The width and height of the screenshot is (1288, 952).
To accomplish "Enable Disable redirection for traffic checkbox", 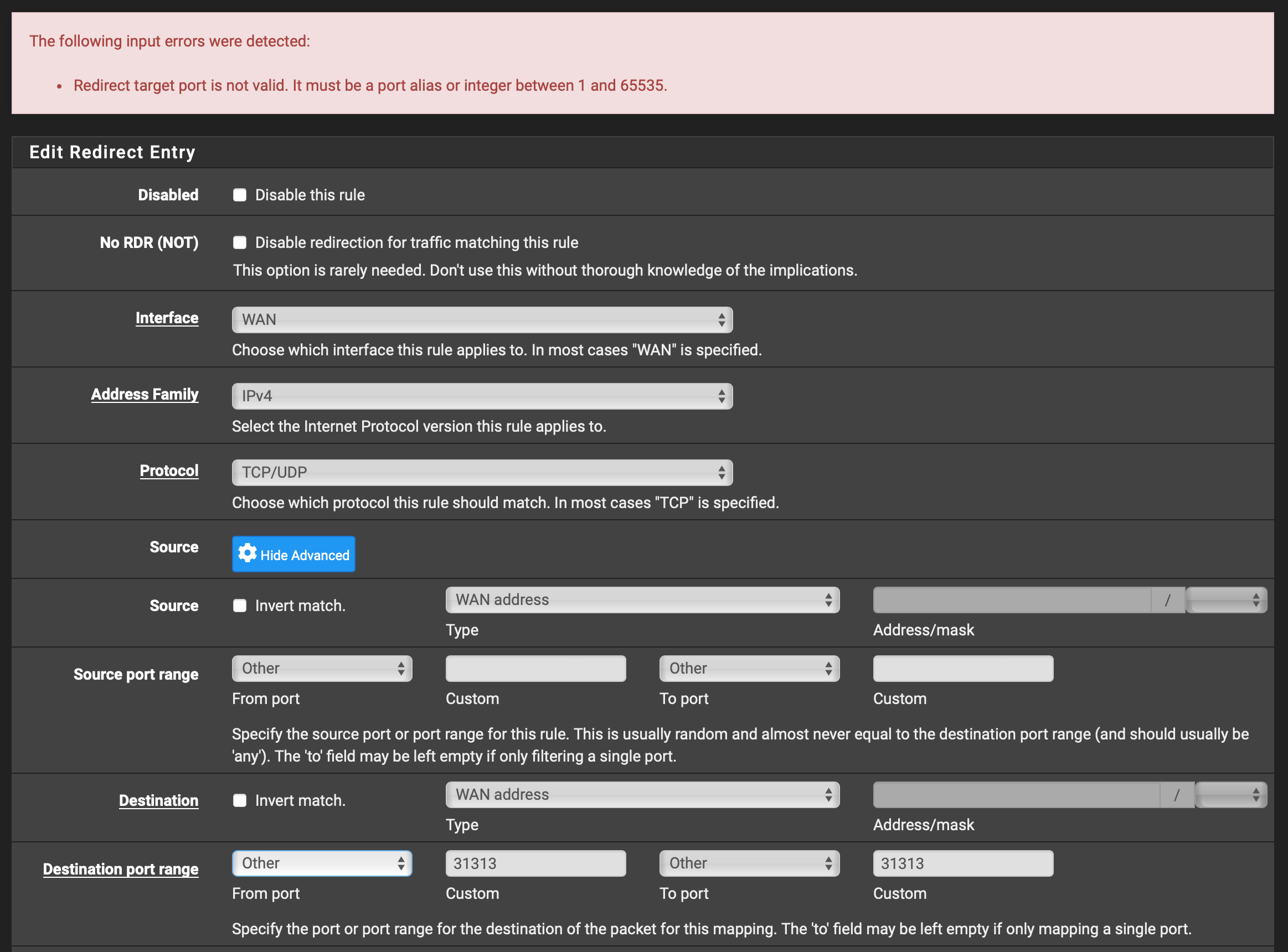I will point(240,242).
